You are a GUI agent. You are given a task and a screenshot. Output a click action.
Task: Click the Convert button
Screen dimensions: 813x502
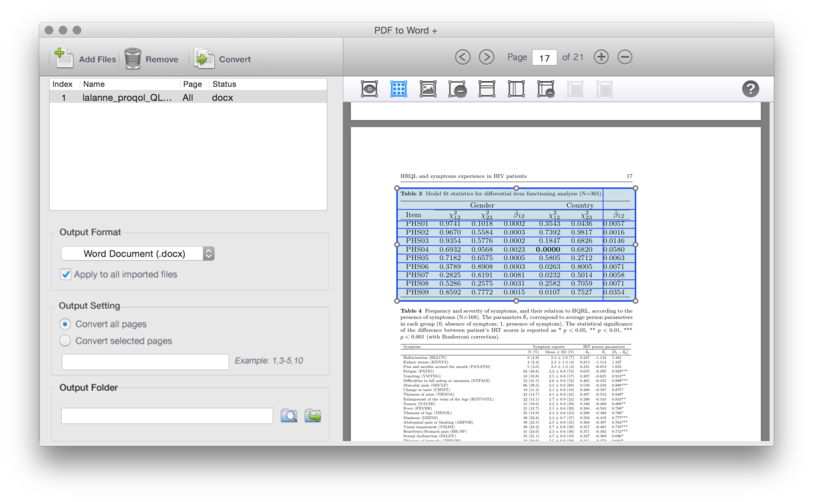coord(222,59)
